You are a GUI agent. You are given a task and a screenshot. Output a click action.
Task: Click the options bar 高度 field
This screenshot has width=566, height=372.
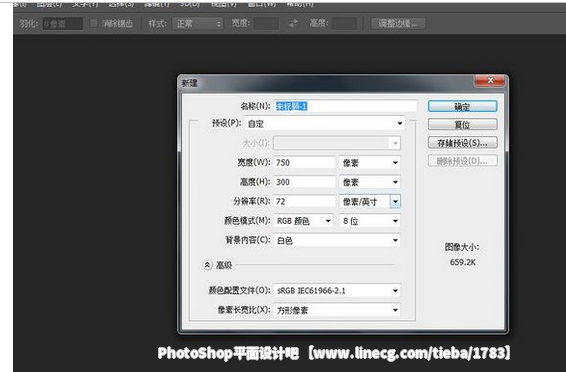tap(344, 24)
